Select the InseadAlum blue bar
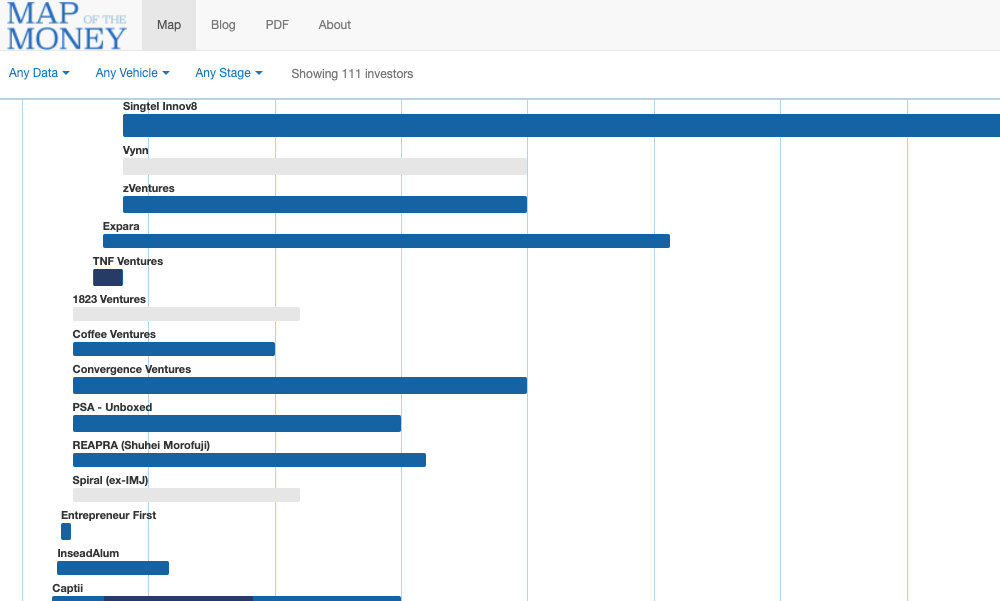Viewport: 1000px width, 601px height. coord(113,568)
